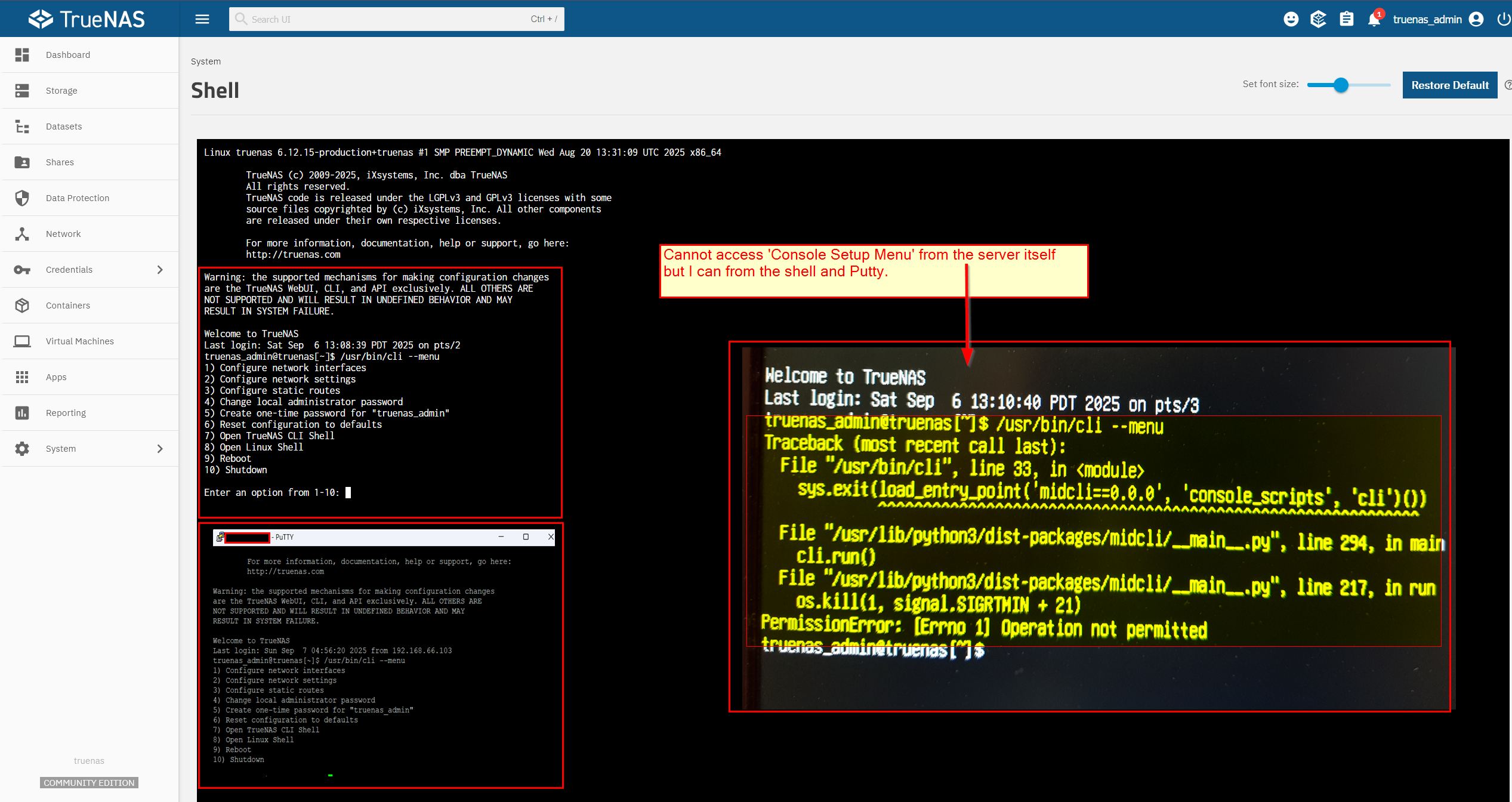Click the Apps grid icon
The image size is (1512, 802).
22,377
